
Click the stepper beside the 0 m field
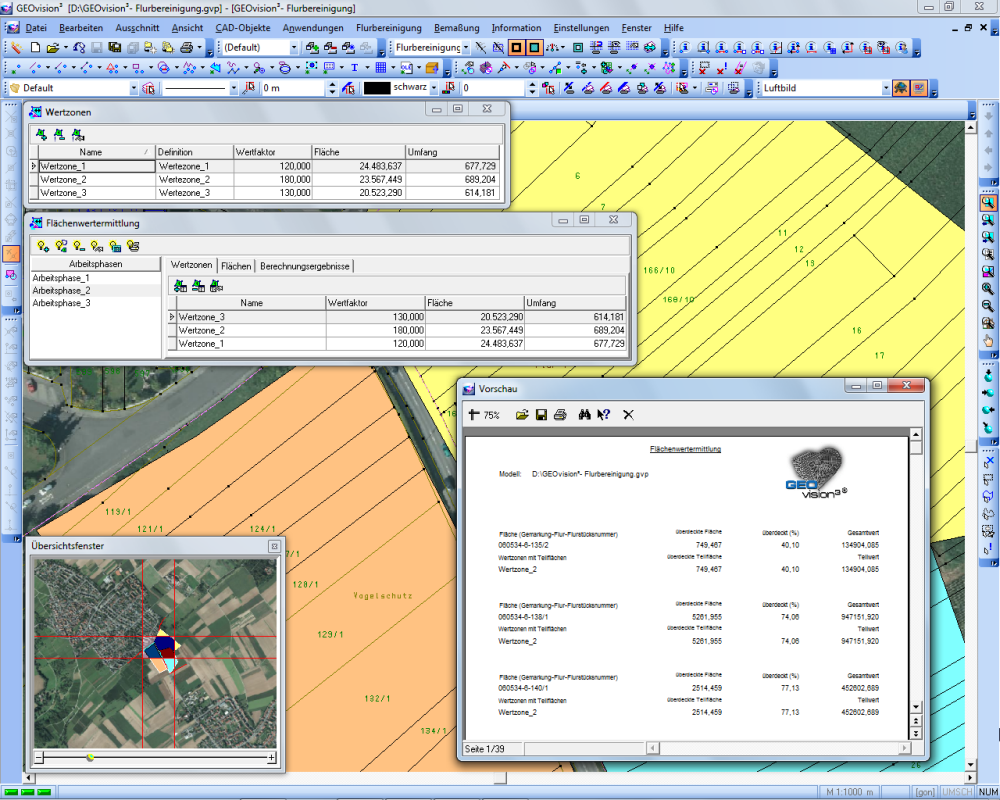(x=332, y=88)
